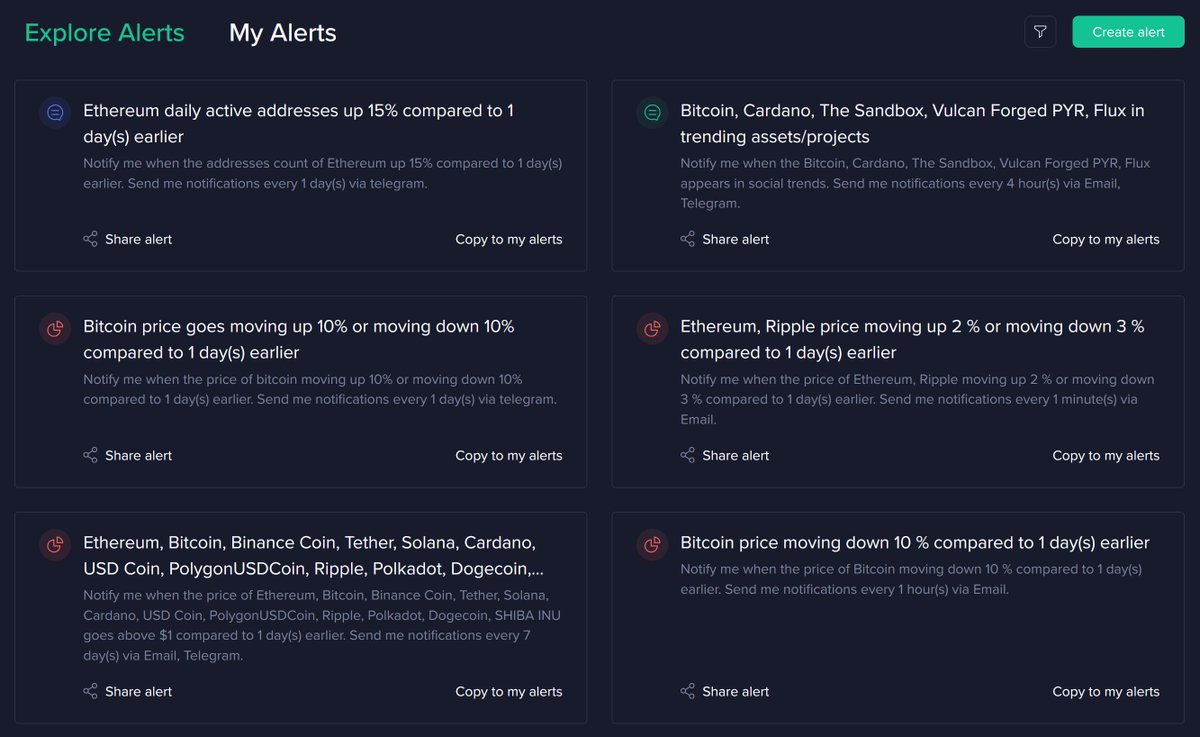
Task: Click the green trending assets alert icon
Action: click(651, 113)
